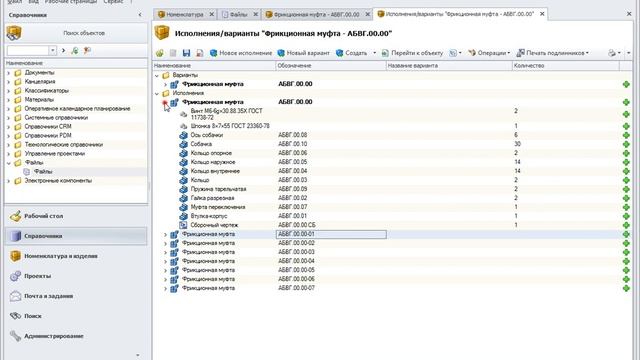Screen dimensions: 640x360
Task: Click Перейти к объекту button
Action: tap(412, 53)
